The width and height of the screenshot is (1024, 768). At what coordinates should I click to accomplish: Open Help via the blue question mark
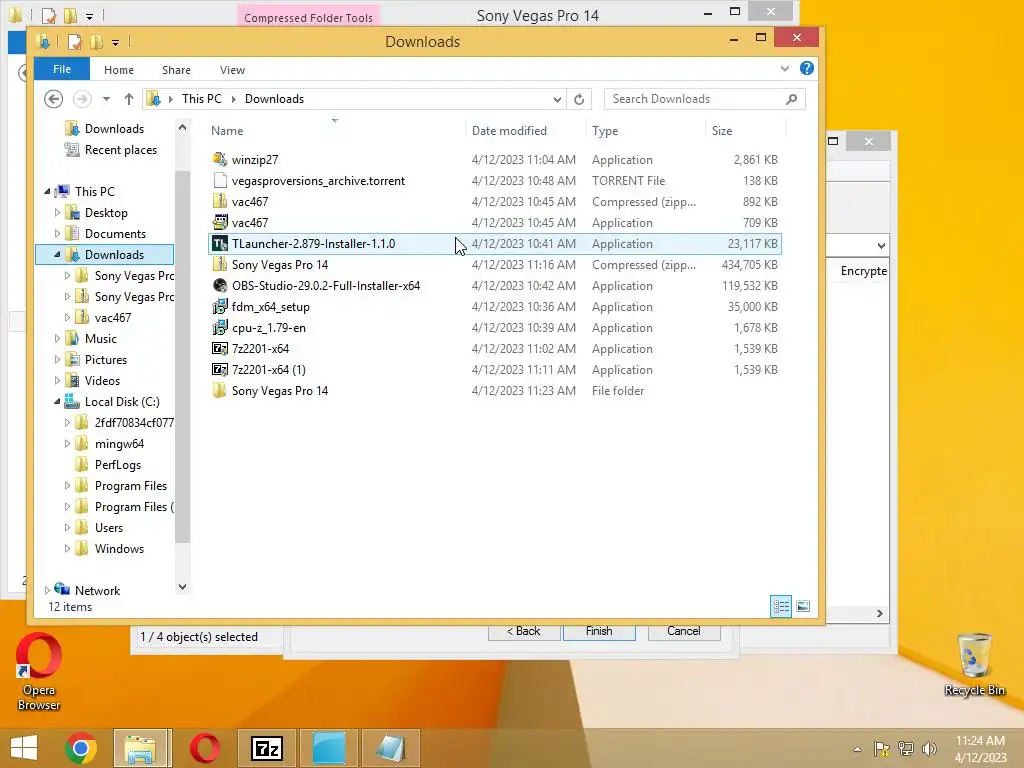coord(807,69)
